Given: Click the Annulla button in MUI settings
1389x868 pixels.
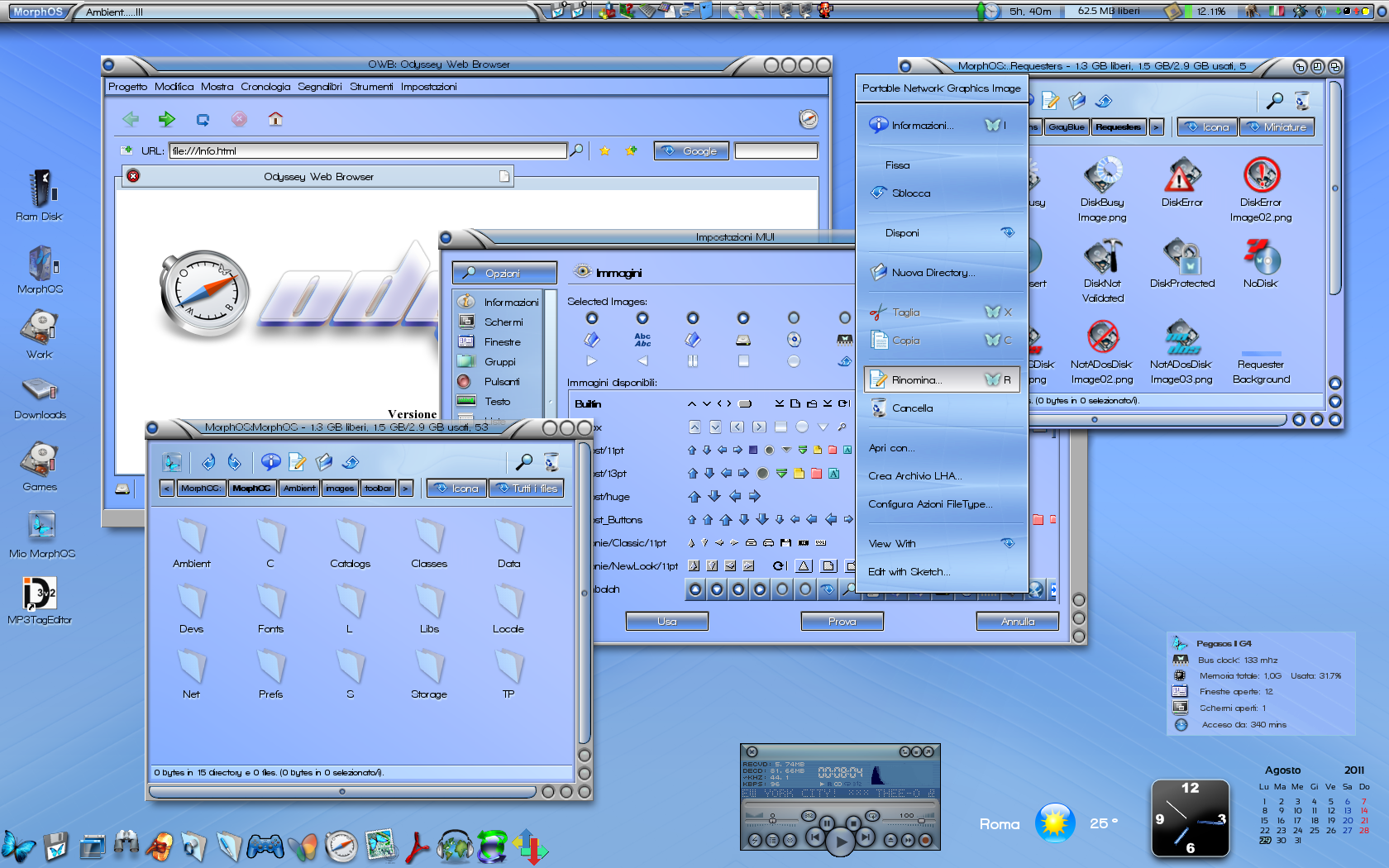Looking at the screenshot, I should pyautogui.click(x=1017, y=622).
